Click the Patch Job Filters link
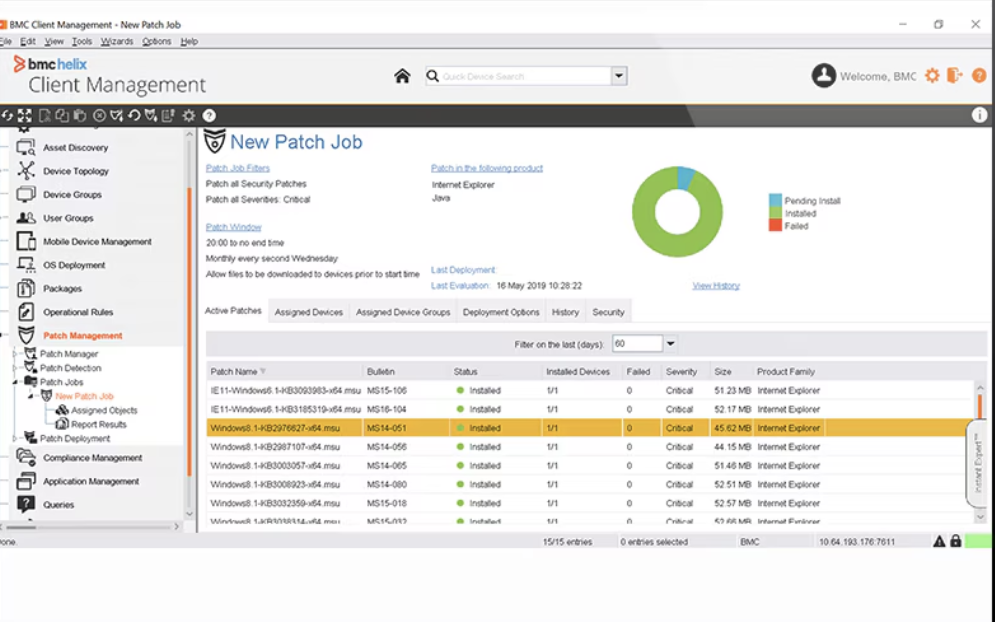Screen dimensions: 995x622 coord(238,168)
